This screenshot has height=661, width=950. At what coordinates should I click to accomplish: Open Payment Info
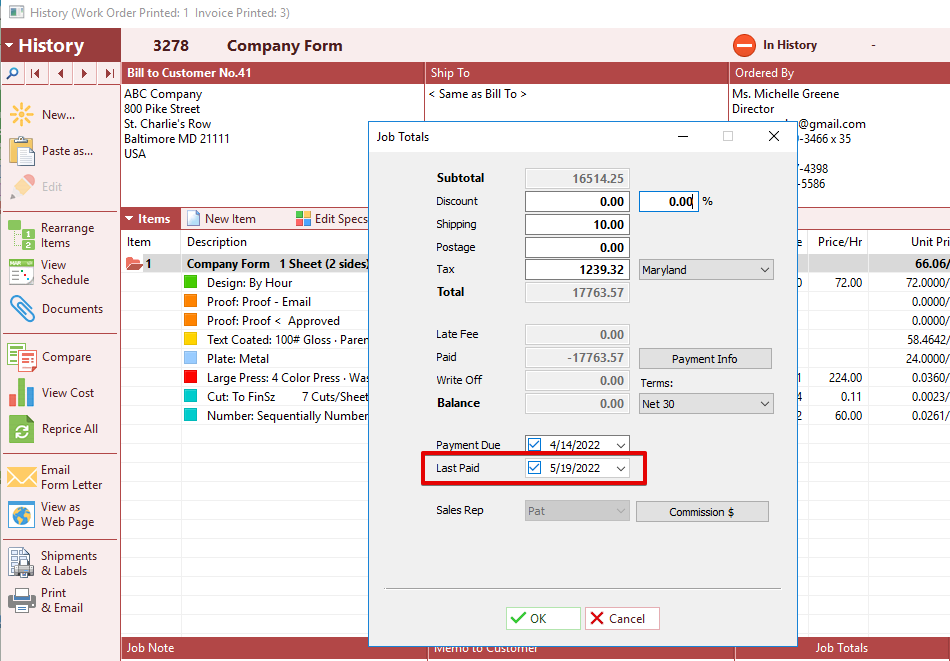pyautogui.click(x=705, y=359)
